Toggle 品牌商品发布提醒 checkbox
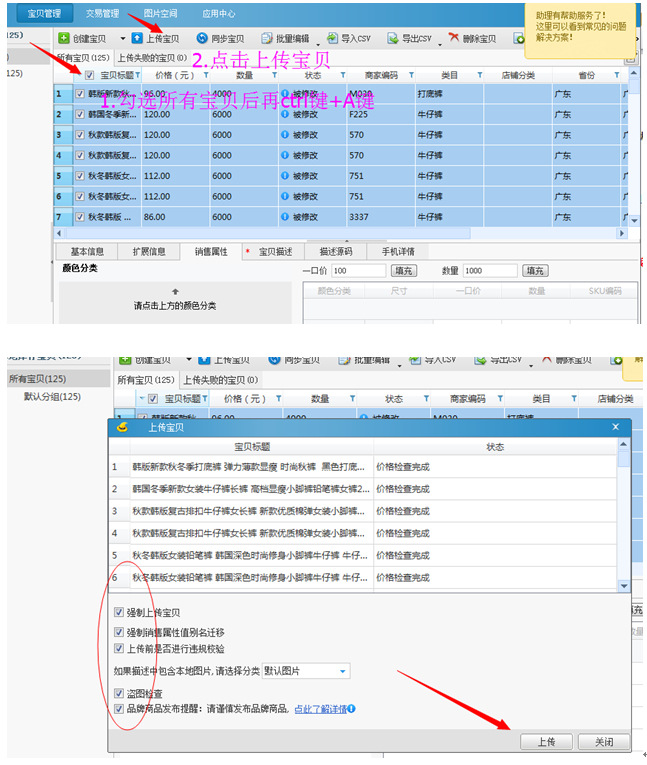 coord(119,708)
